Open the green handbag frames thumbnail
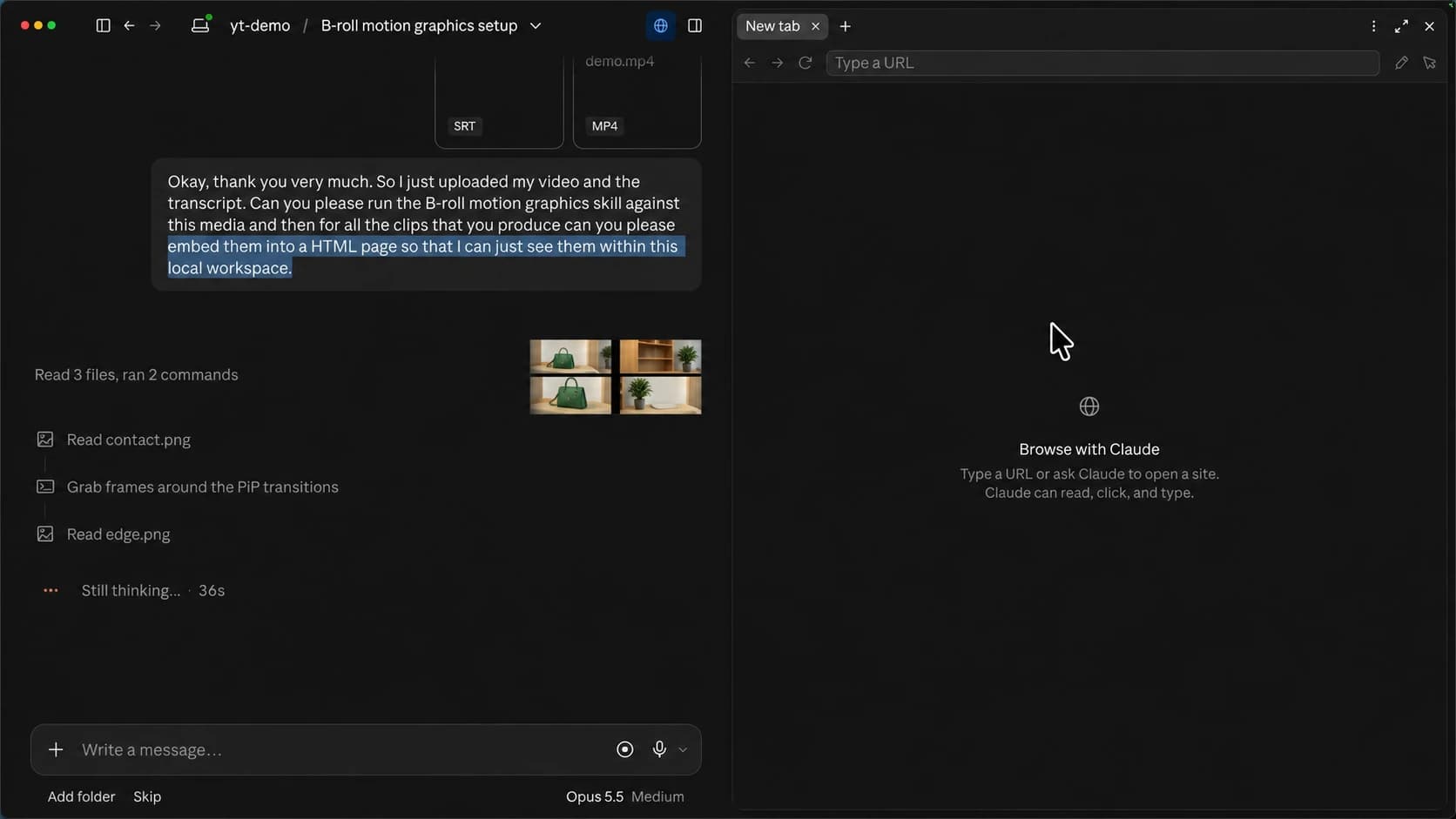Image resolution: width=1456 pixels, height=819 pixels. click(616, 377)
